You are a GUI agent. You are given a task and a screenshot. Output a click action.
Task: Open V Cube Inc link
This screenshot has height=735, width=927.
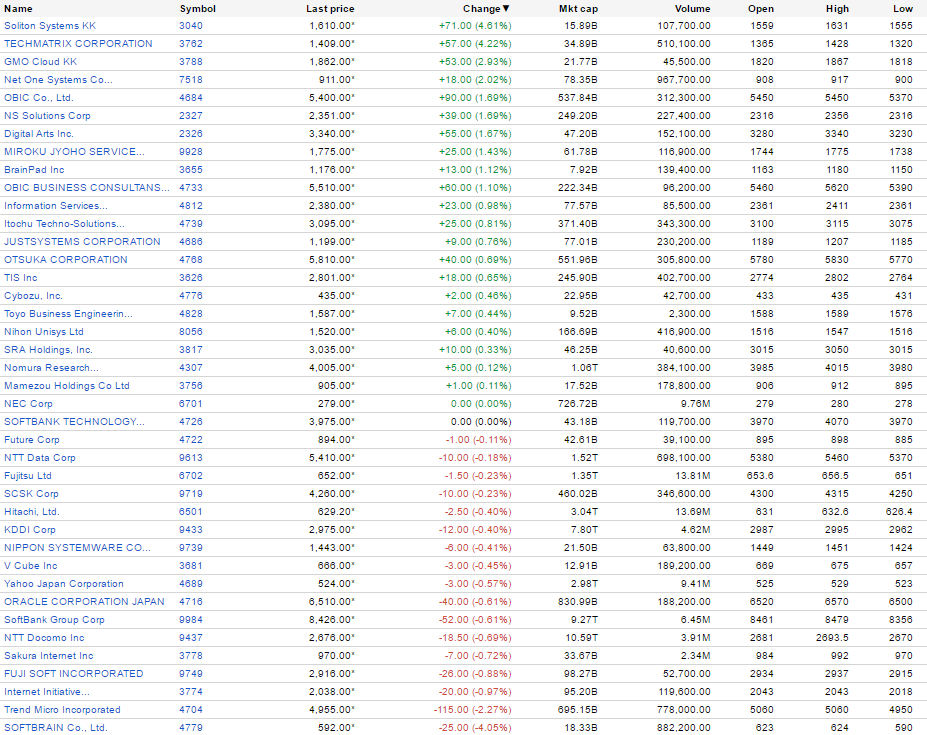31,566
